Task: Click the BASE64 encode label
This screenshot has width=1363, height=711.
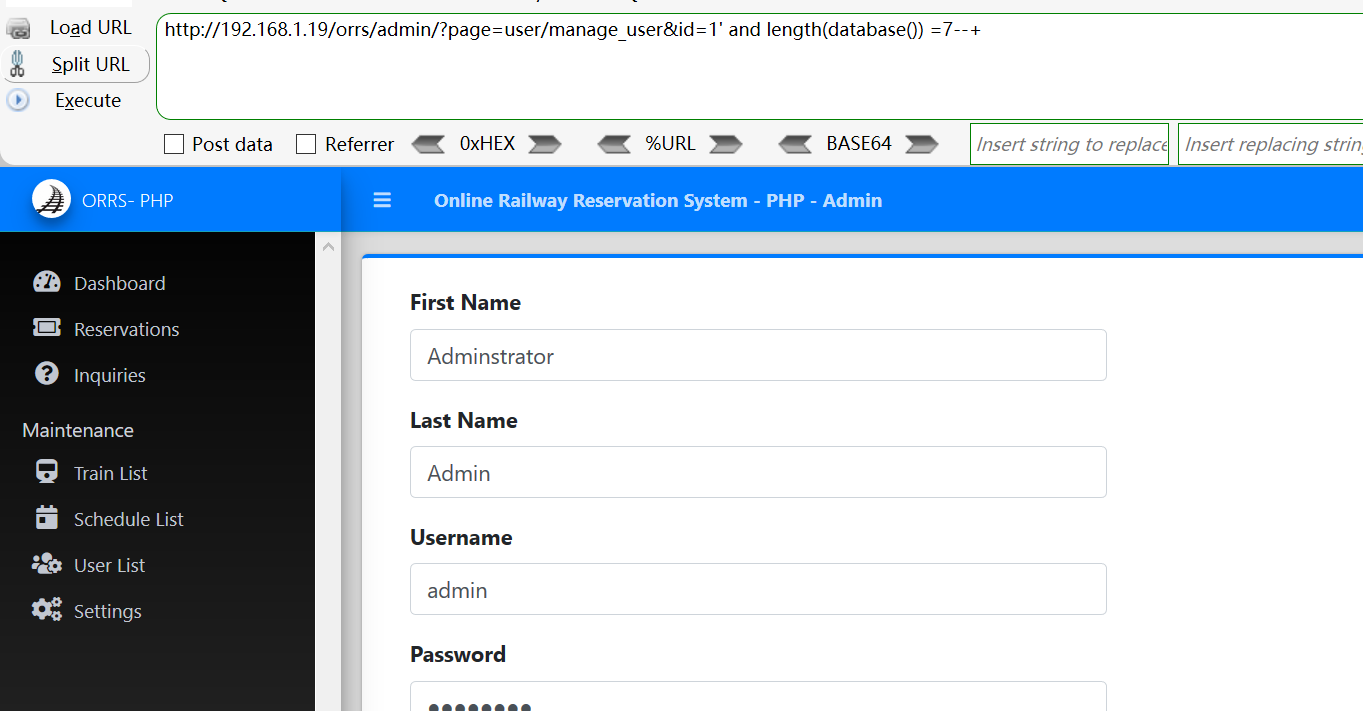Action: pyautogui.click(x=859, y=144)
